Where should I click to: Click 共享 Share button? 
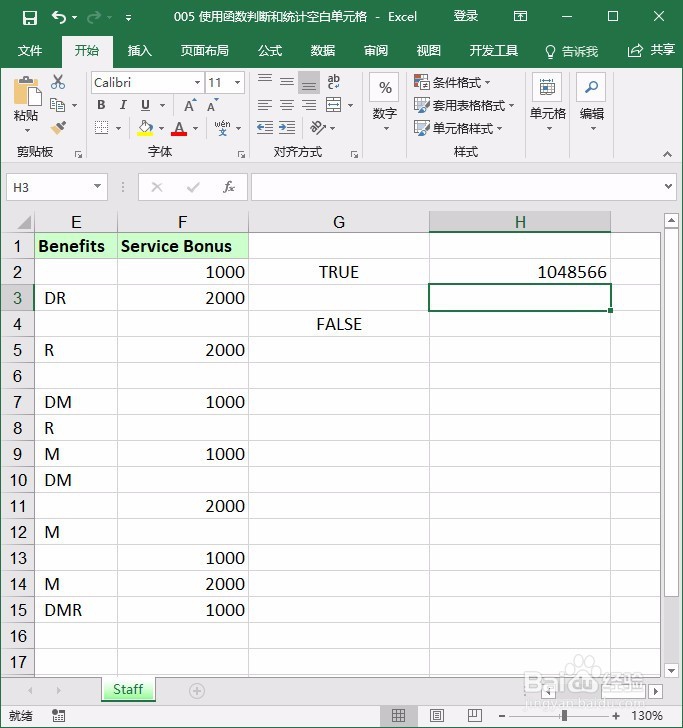[x=651, y=50]
